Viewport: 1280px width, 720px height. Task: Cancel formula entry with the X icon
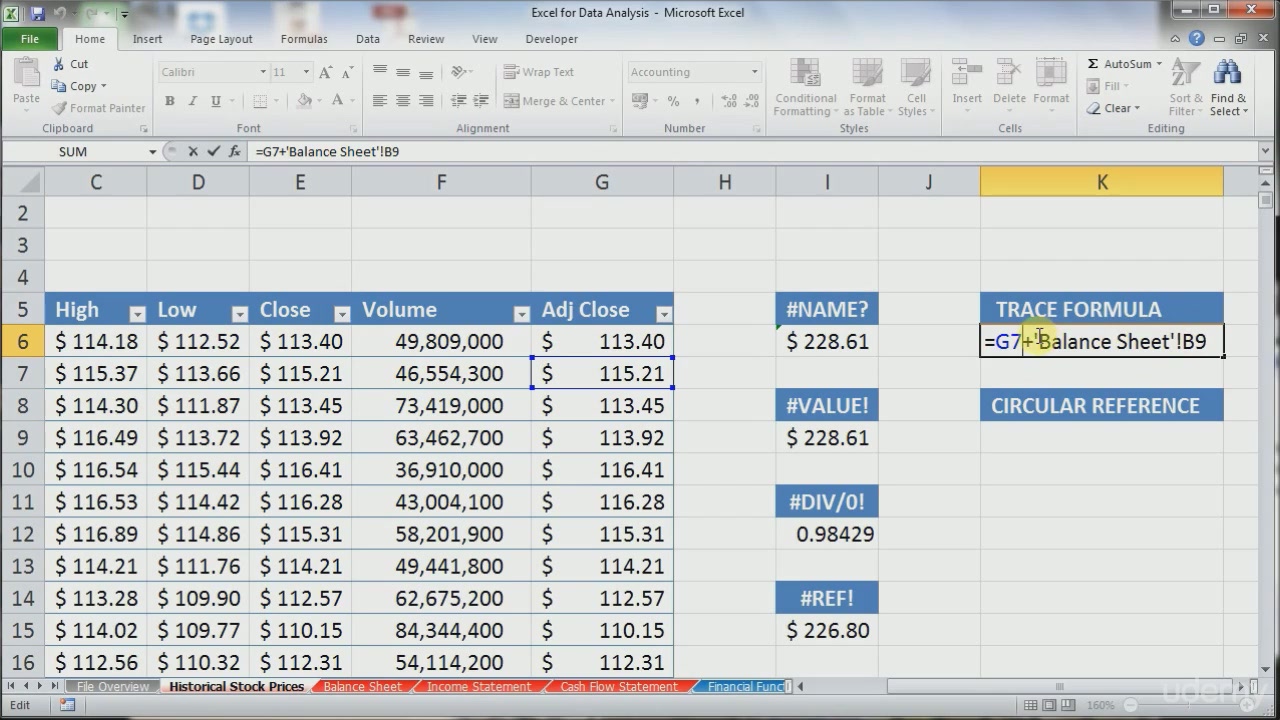tap(193, 151)
